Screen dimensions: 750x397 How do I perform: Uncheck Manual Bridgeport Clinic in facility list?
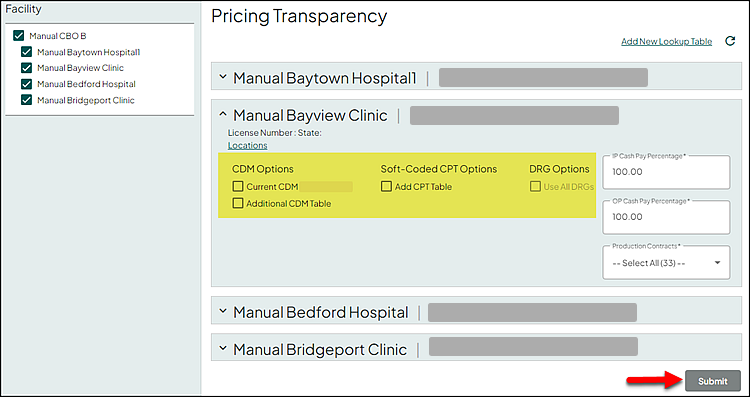26,100
